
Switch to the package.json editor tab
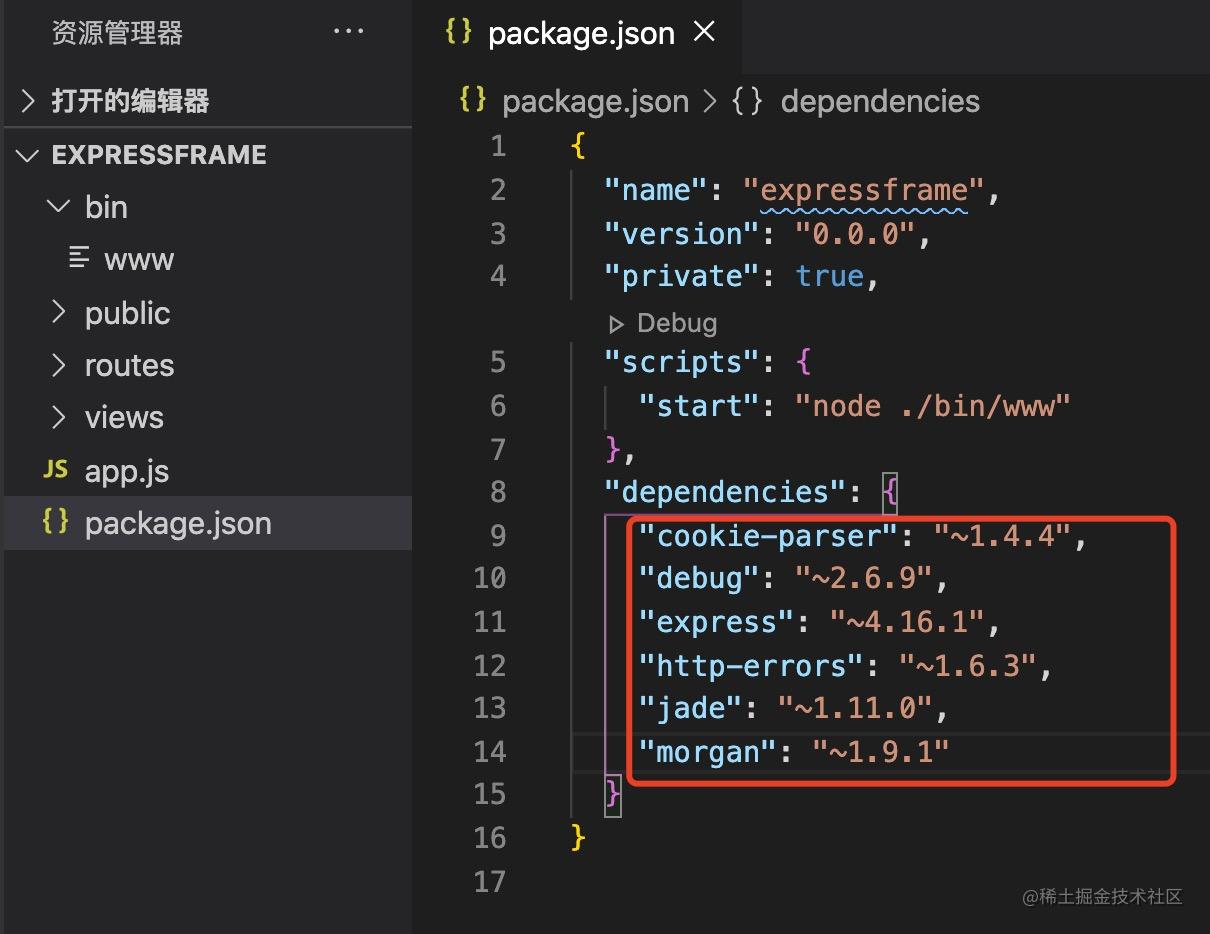580,33
